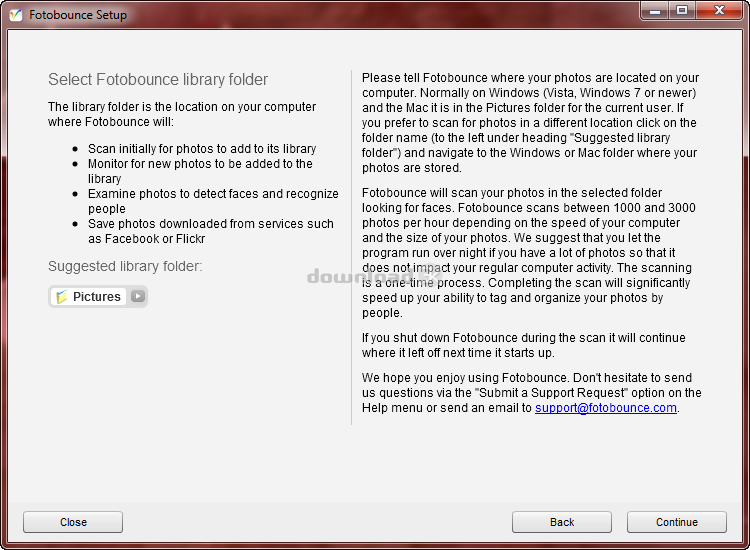Close window using the red X button

(718, 11)
